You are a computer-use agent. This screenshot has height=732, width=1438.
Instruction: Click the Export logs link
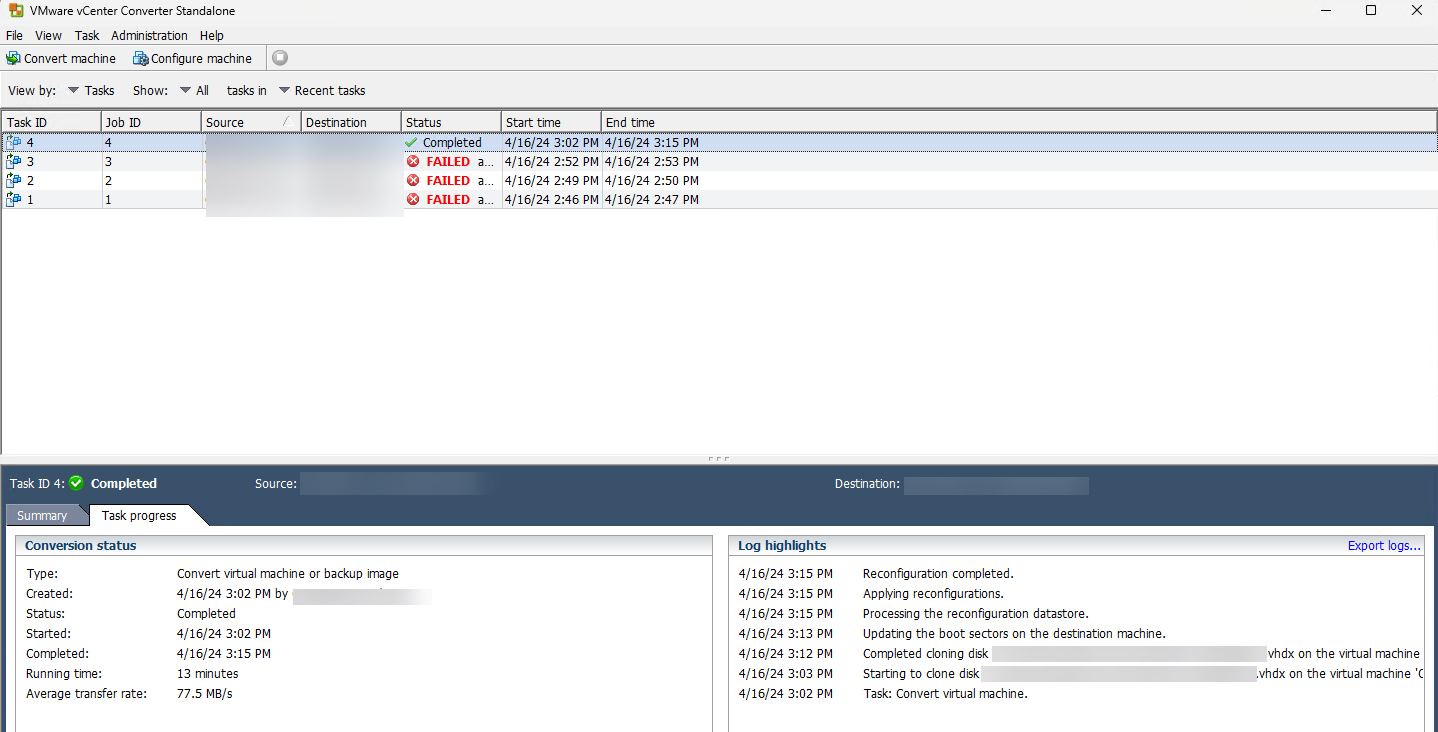[x=1383, y=546]
